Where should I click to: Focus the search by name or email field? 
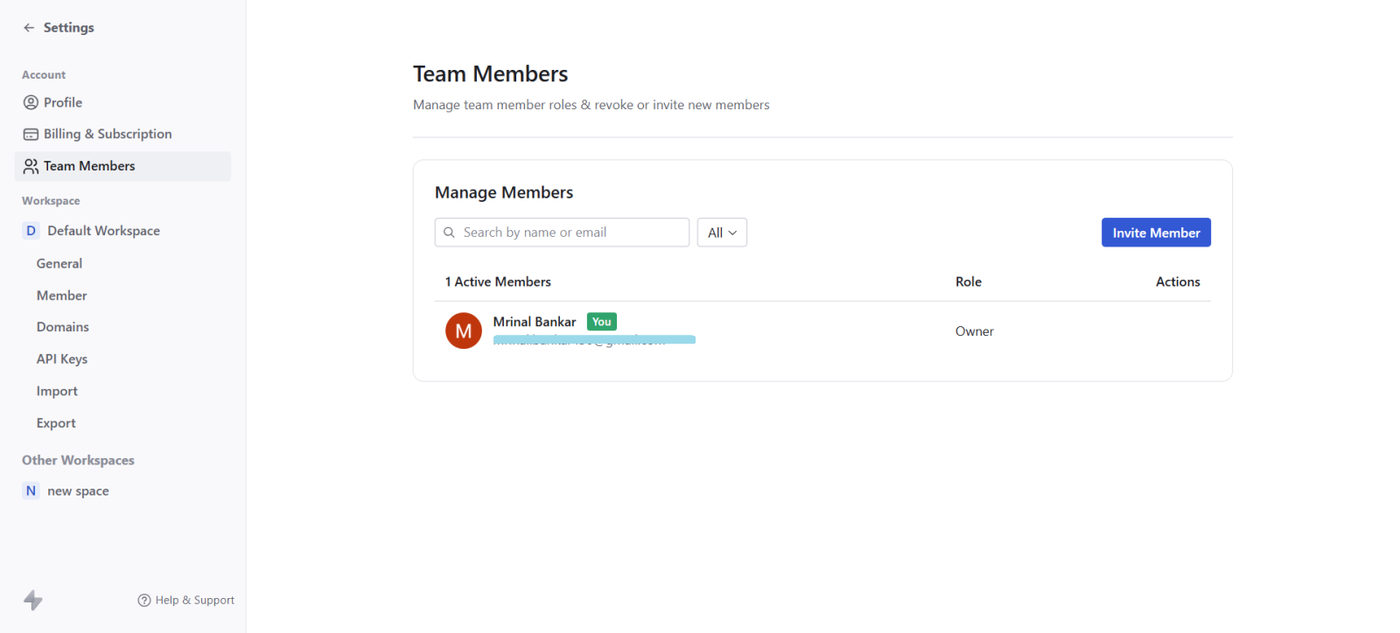pos(572,233)
